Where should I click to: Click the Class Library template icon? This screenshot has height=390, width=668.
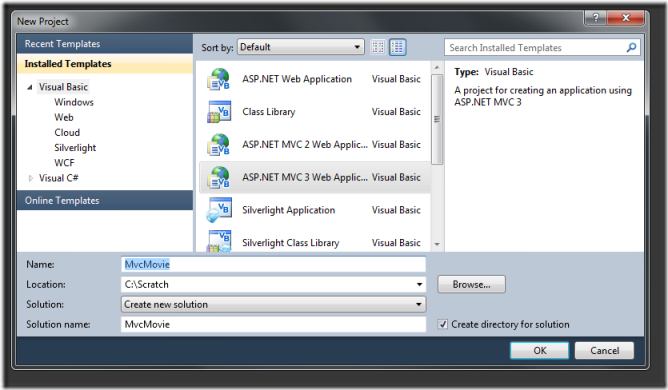218,112
